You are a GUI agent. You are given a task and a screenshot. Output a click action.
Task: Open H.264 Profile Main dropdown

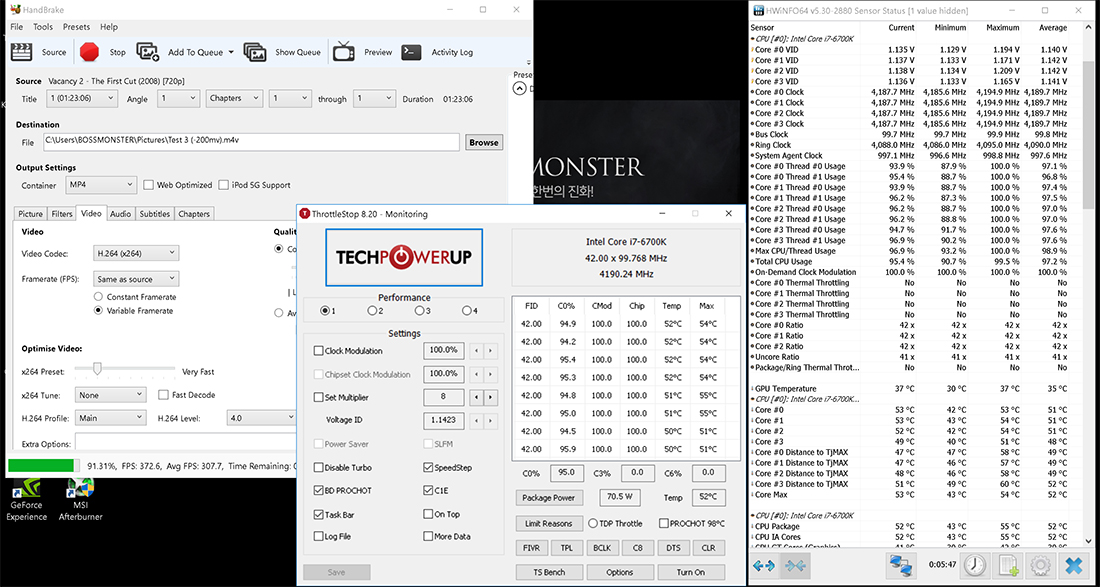point(110,418)
